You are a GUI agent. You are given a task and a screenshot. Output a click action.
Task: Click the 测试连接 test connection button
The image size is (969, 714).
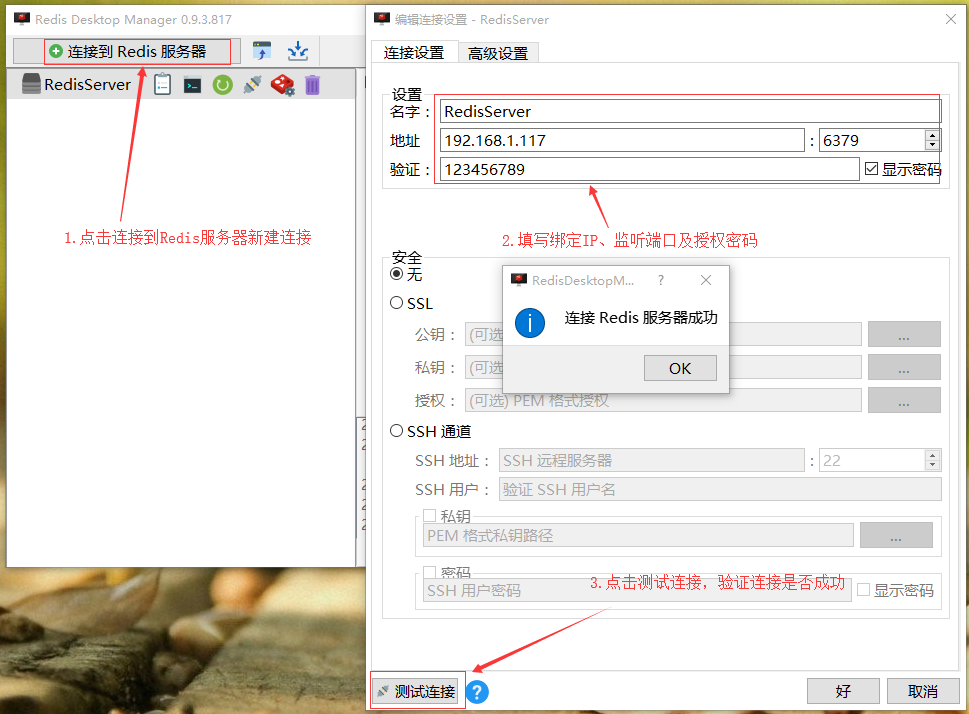[x=417, y=691]
